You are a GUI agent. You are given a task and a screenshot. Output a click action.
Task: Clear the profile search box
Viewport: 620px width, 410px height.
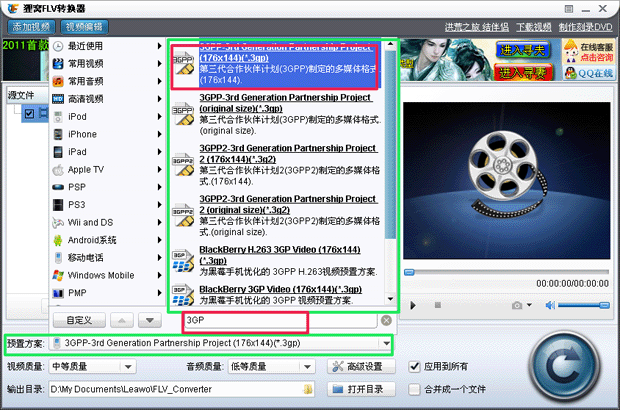click(x=386, y=320)
